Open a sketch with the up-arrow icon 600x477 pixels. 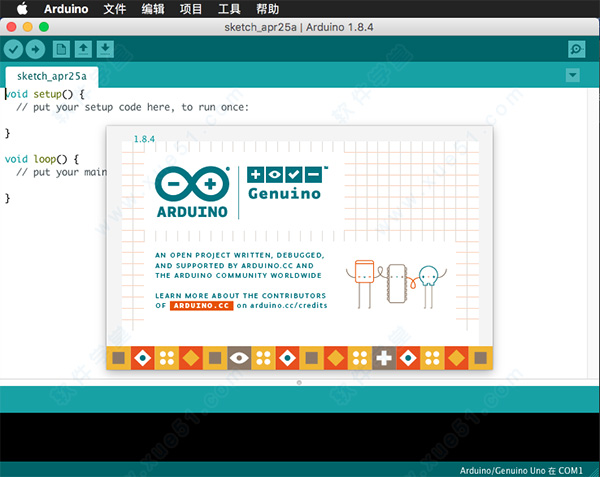(83, 49)
